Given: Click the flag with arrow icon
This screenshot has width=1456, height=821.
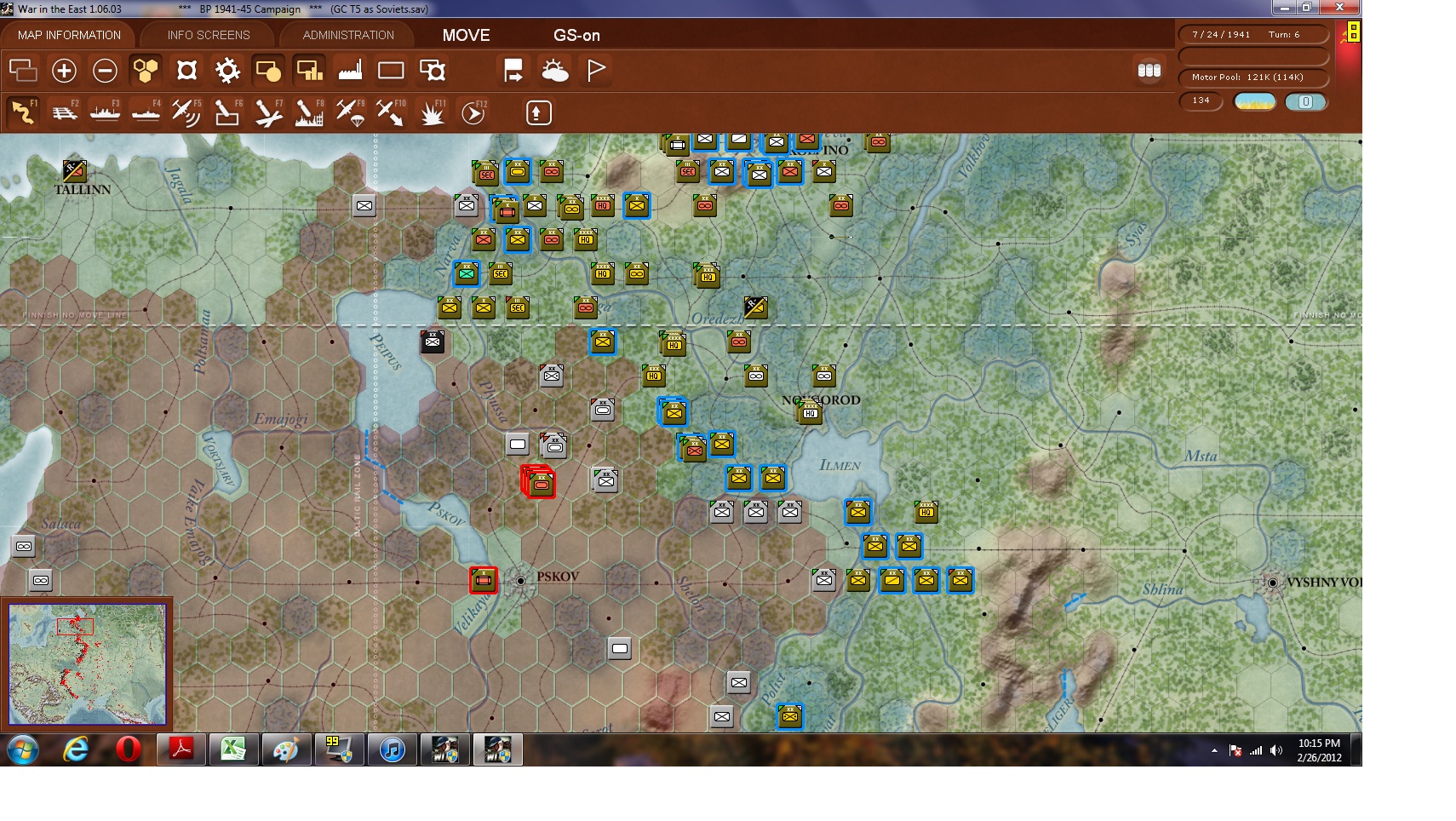Looking at the screenshot, I should coord(513,71).
